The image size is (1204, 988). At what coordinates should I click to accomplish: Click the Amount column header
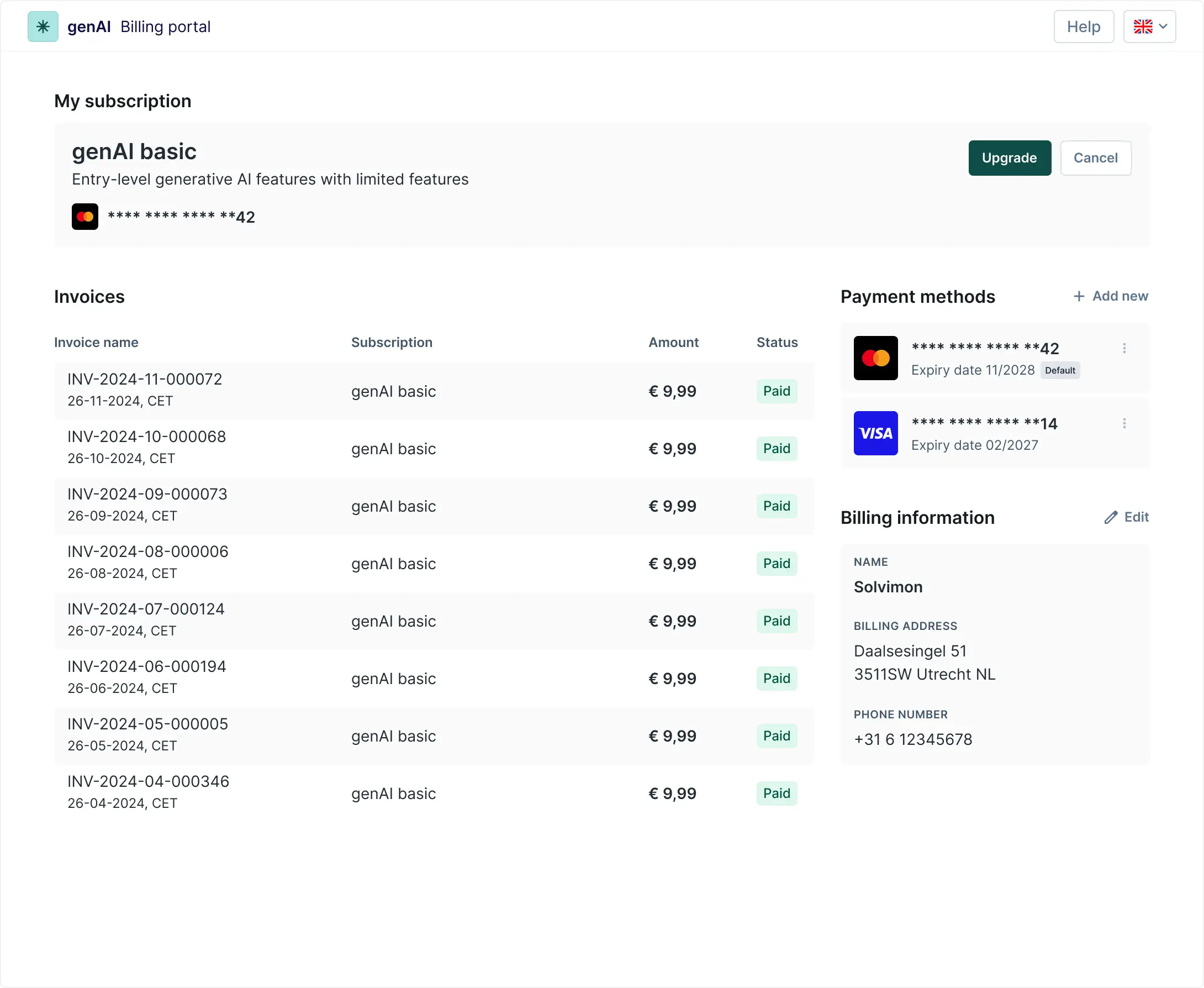coord(673,343)
